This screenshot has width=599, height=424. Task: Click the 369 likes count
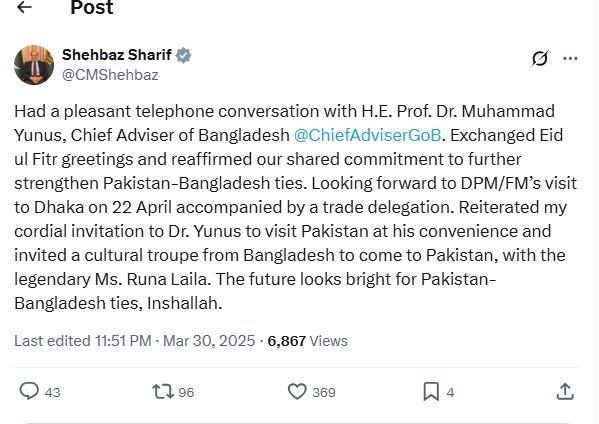pyautogui.click(x=324, y=392)
